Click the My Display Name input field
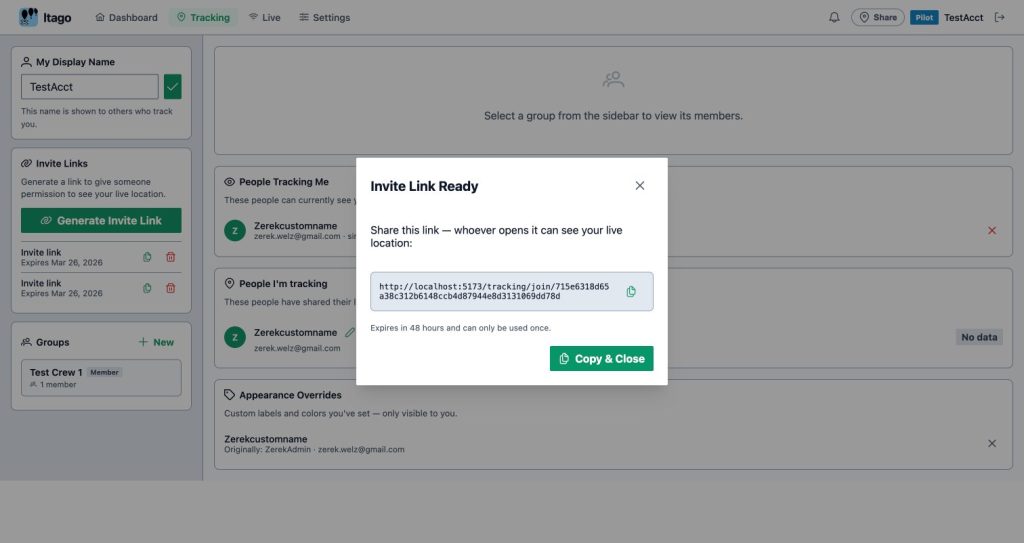The image size is (1024, 543). 90,87
